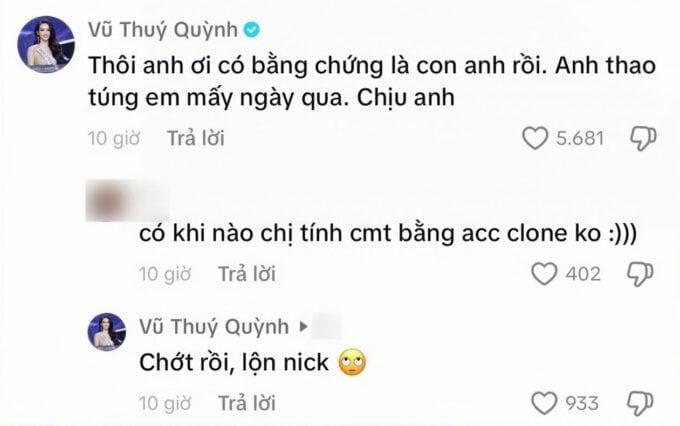Screen dimensions: 680x426
Task: Click the 933 like count
Action: coord(582,403)
